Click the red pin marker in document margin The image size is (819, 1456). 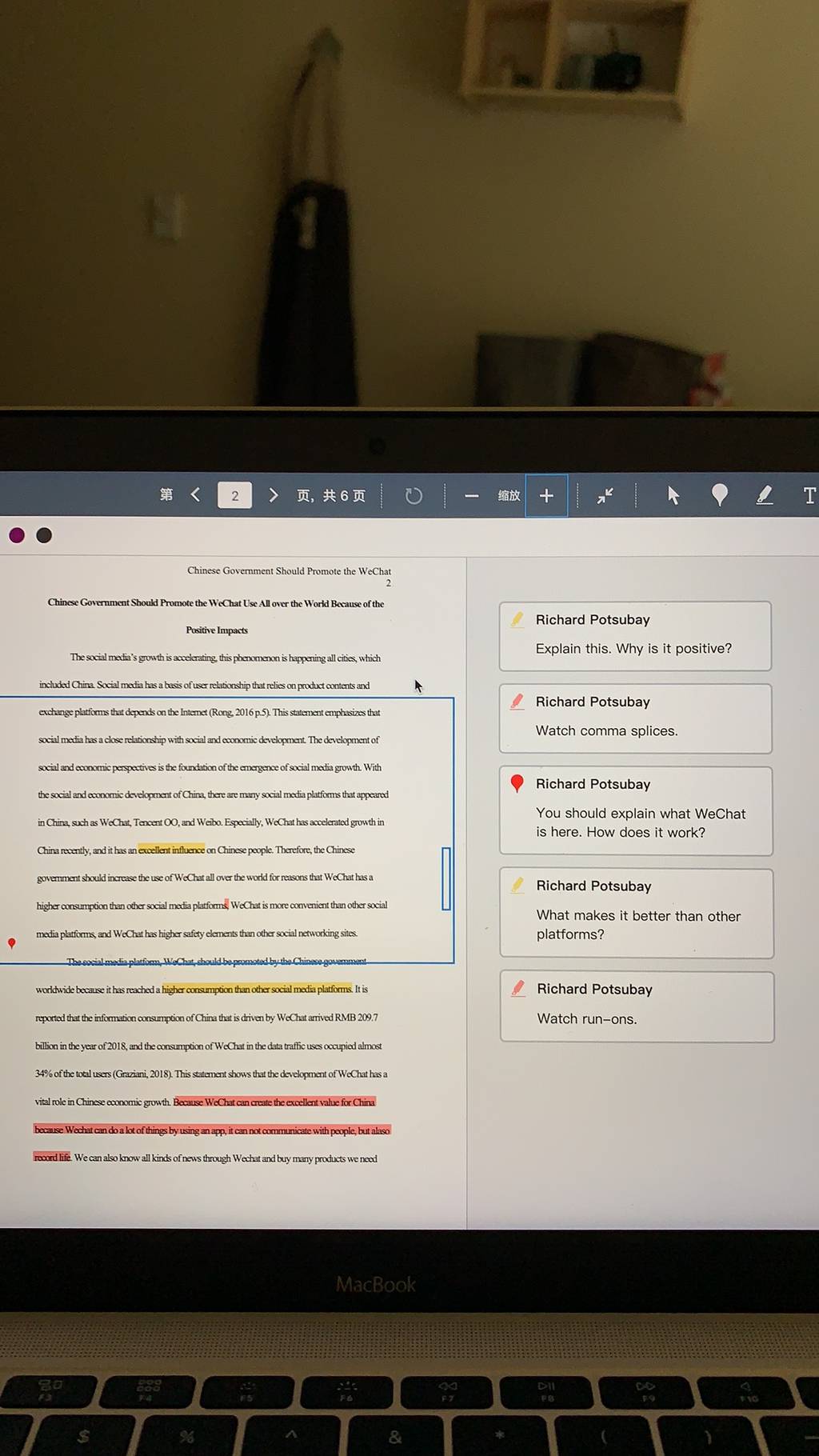click(12, 943)
